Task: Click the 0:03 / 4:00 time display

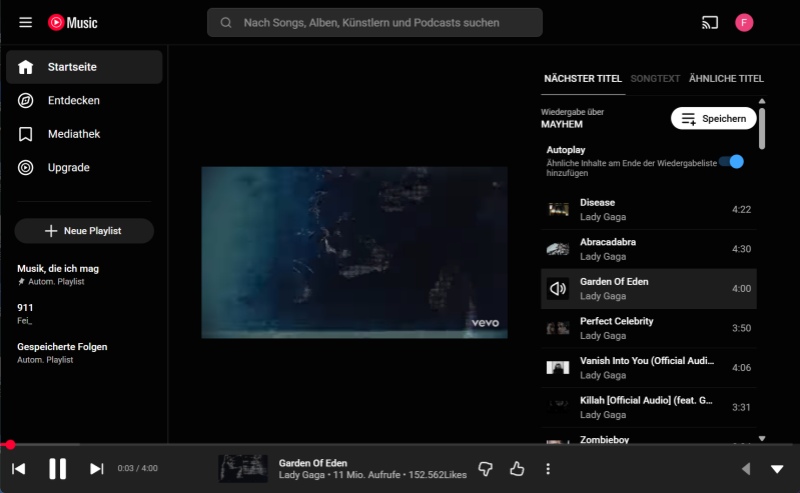Action: click(137, 468)
